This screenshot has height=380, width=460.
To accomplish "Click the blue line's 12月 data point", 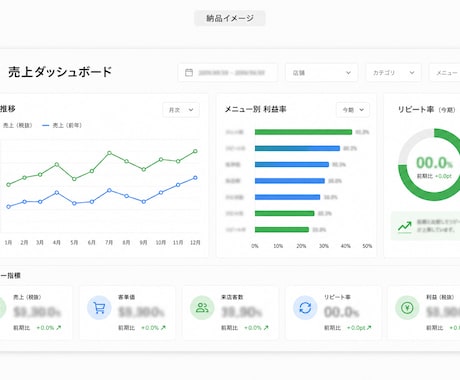I will (195, 178).
